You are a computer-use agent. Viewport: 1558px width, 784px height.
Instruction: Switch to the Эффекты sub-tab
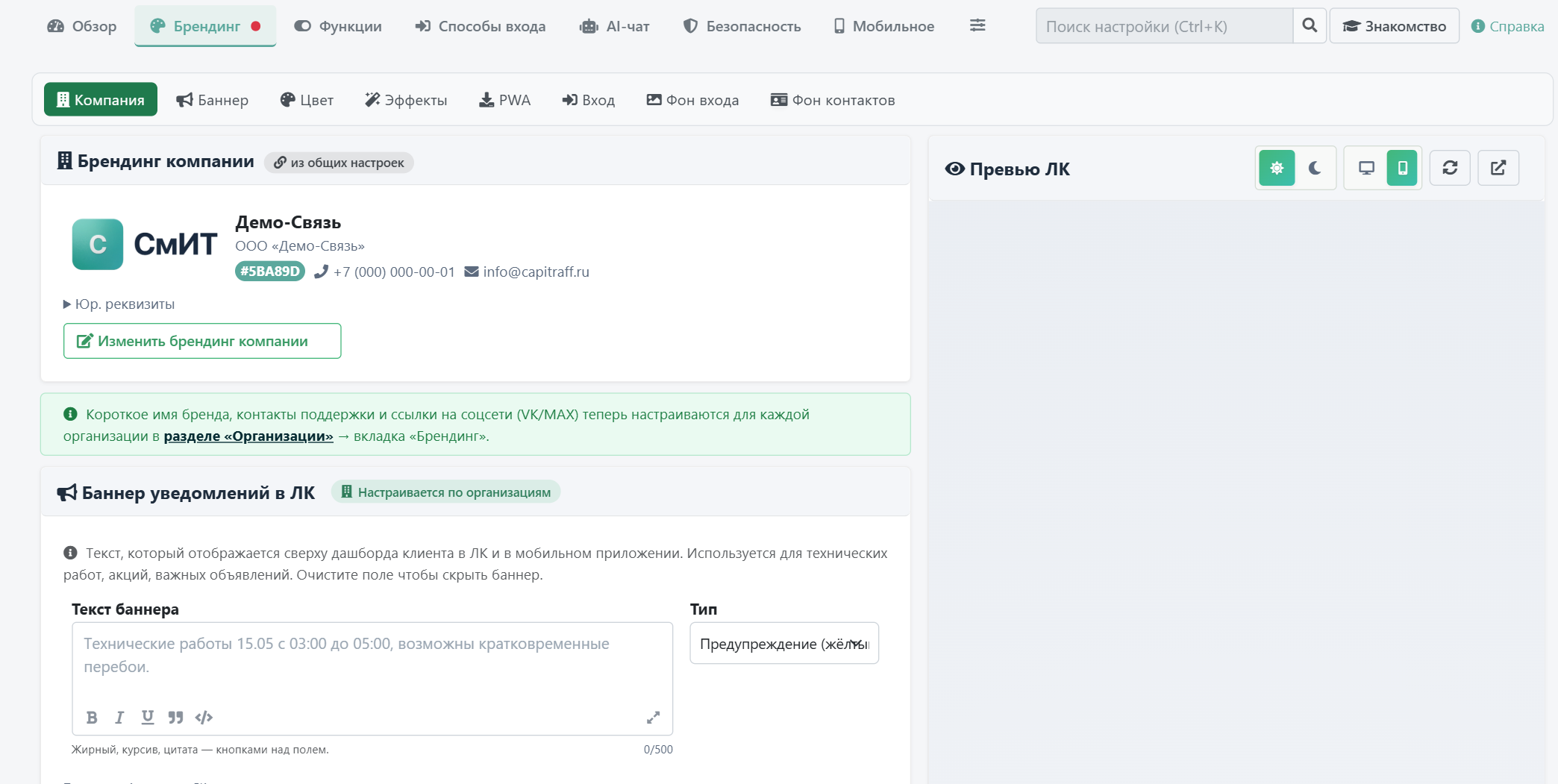point(406,100)
